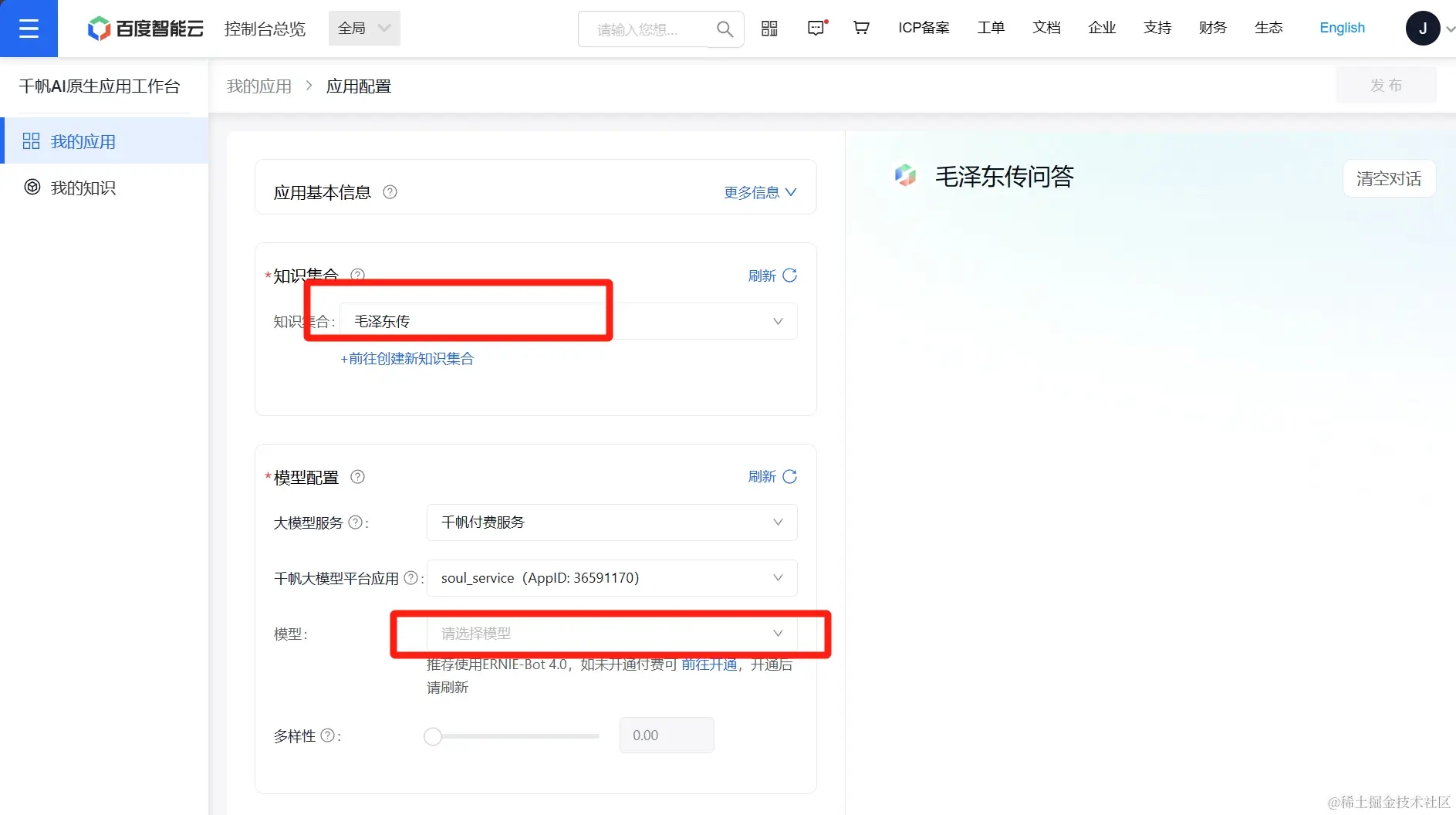Click +前往创建新知识集合 link
Screen dimensions: 1456x815
407,359
